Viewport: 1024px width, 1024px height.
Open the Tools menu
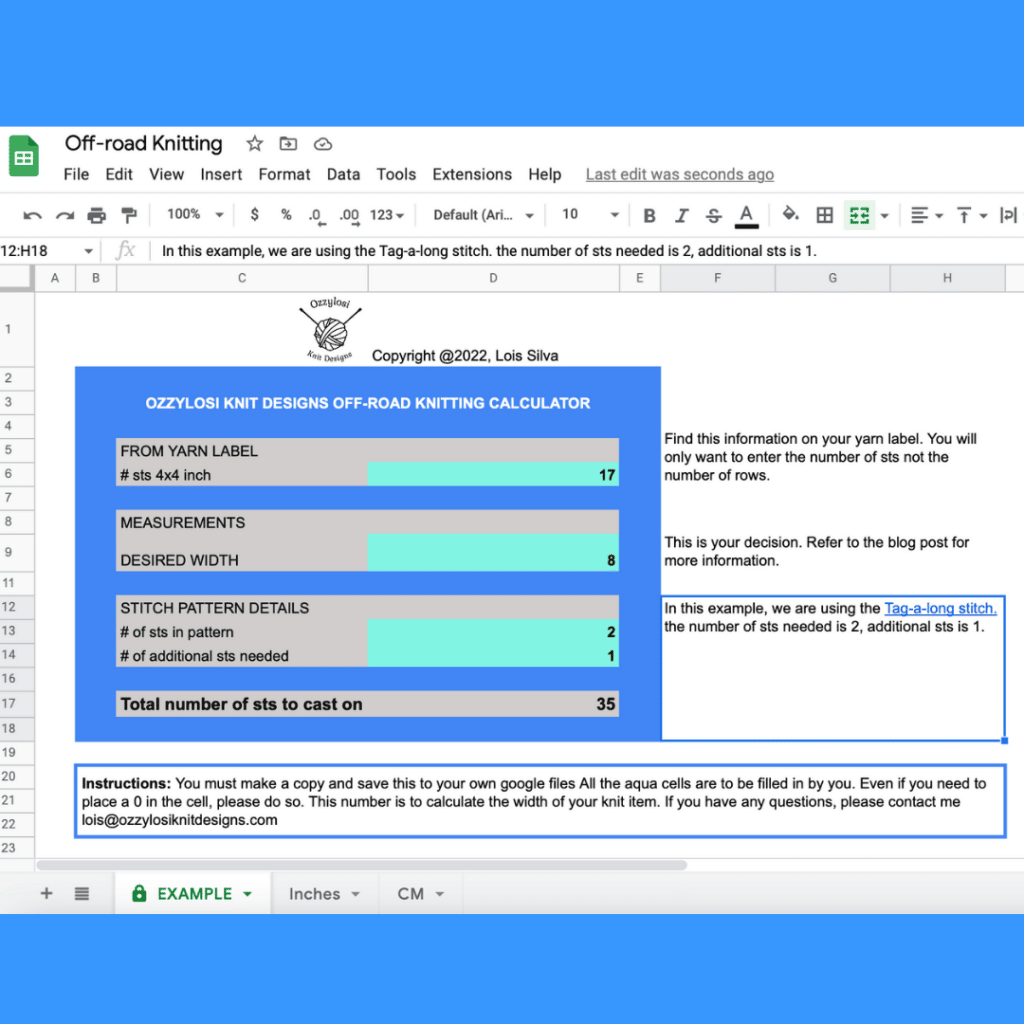pyautogui.click(x=396, y=174)
